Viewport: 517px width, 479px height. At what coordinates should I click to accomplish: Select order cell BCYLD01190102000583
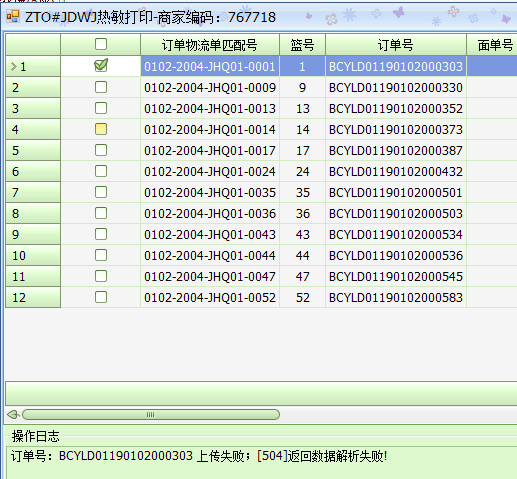click(396, 298)
